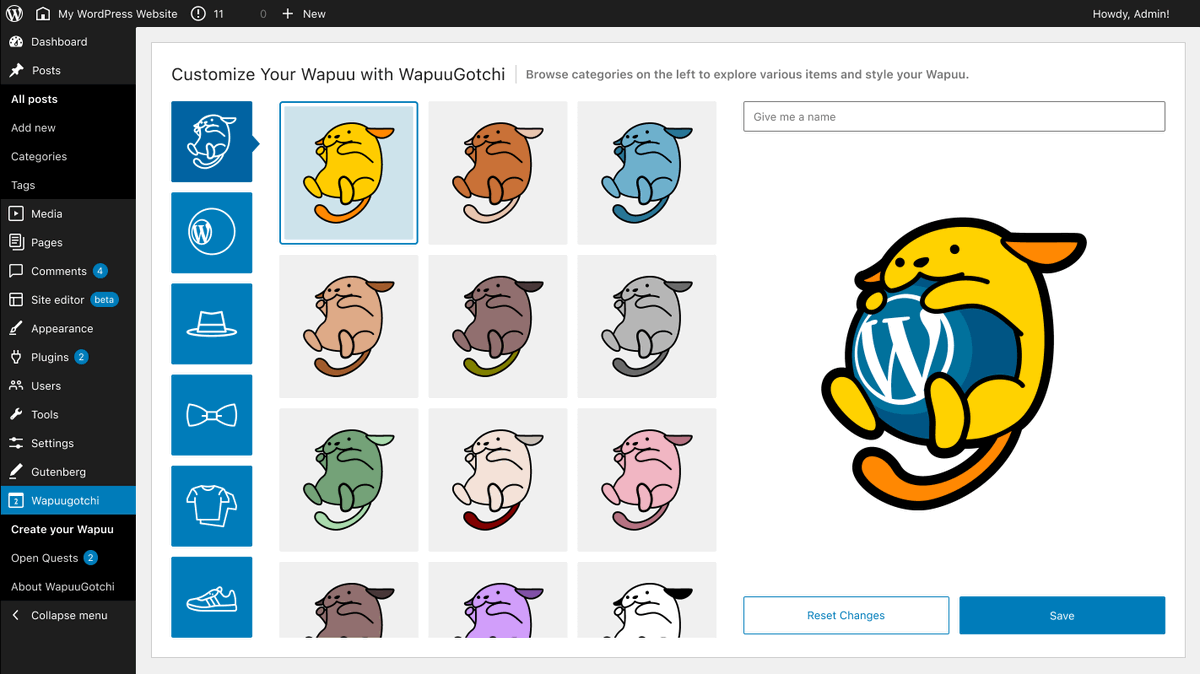Click the Reset Changes button
Viewport: 1200px width, 674px height.
tap(846, 615)
